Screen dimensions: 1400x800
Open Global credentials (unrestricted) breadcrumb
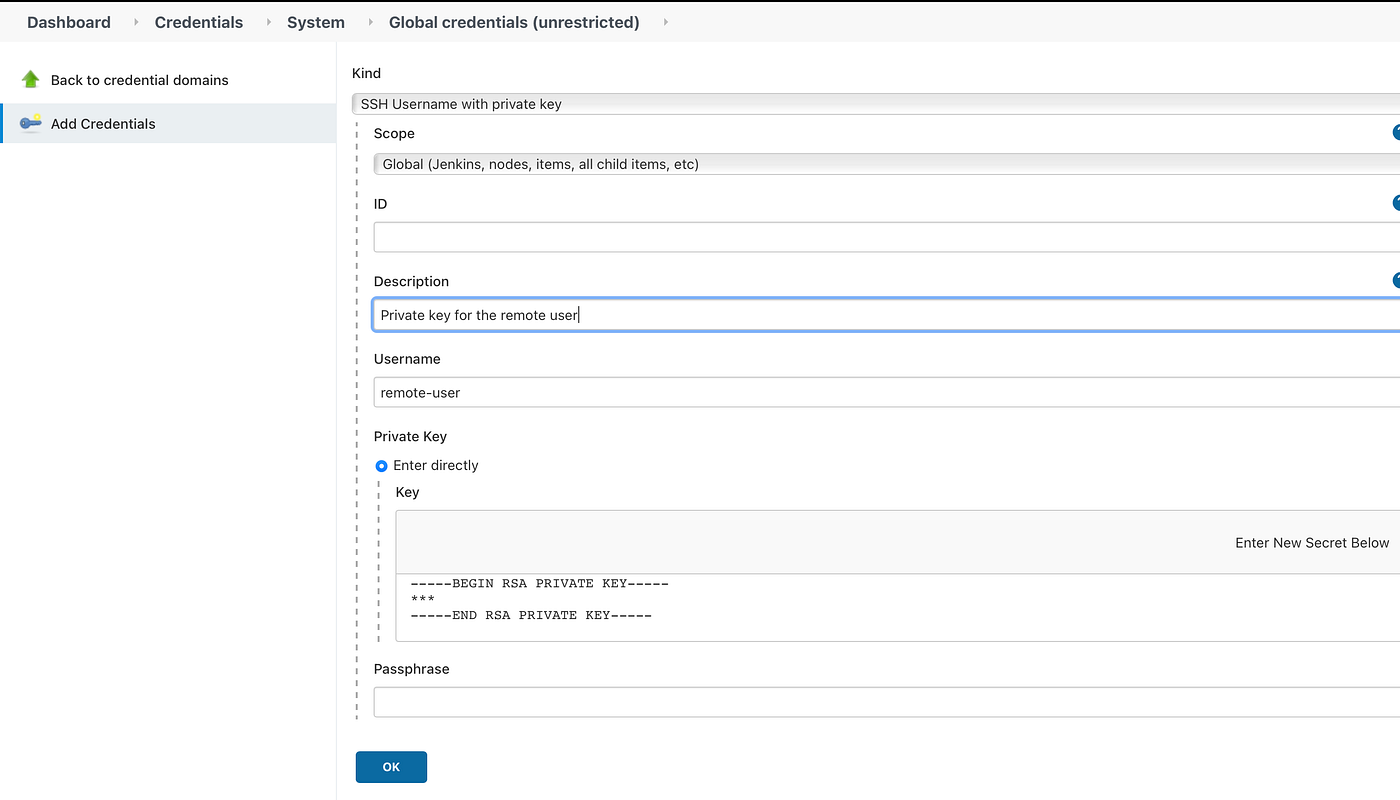click(514, 22)
